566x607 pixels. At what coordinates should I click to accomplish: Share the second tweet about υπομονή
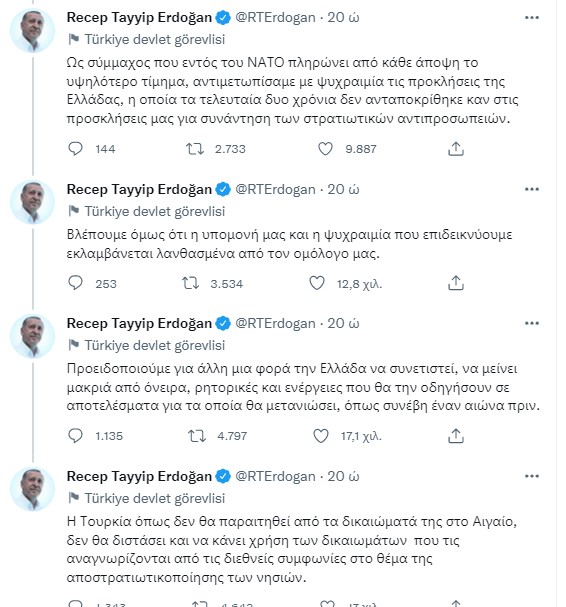tap(456, 283)
